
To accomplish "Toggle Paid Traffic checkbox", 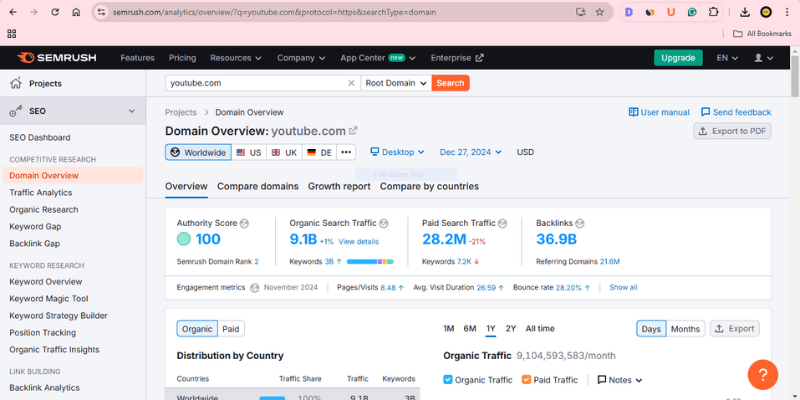I will point(527,380).
